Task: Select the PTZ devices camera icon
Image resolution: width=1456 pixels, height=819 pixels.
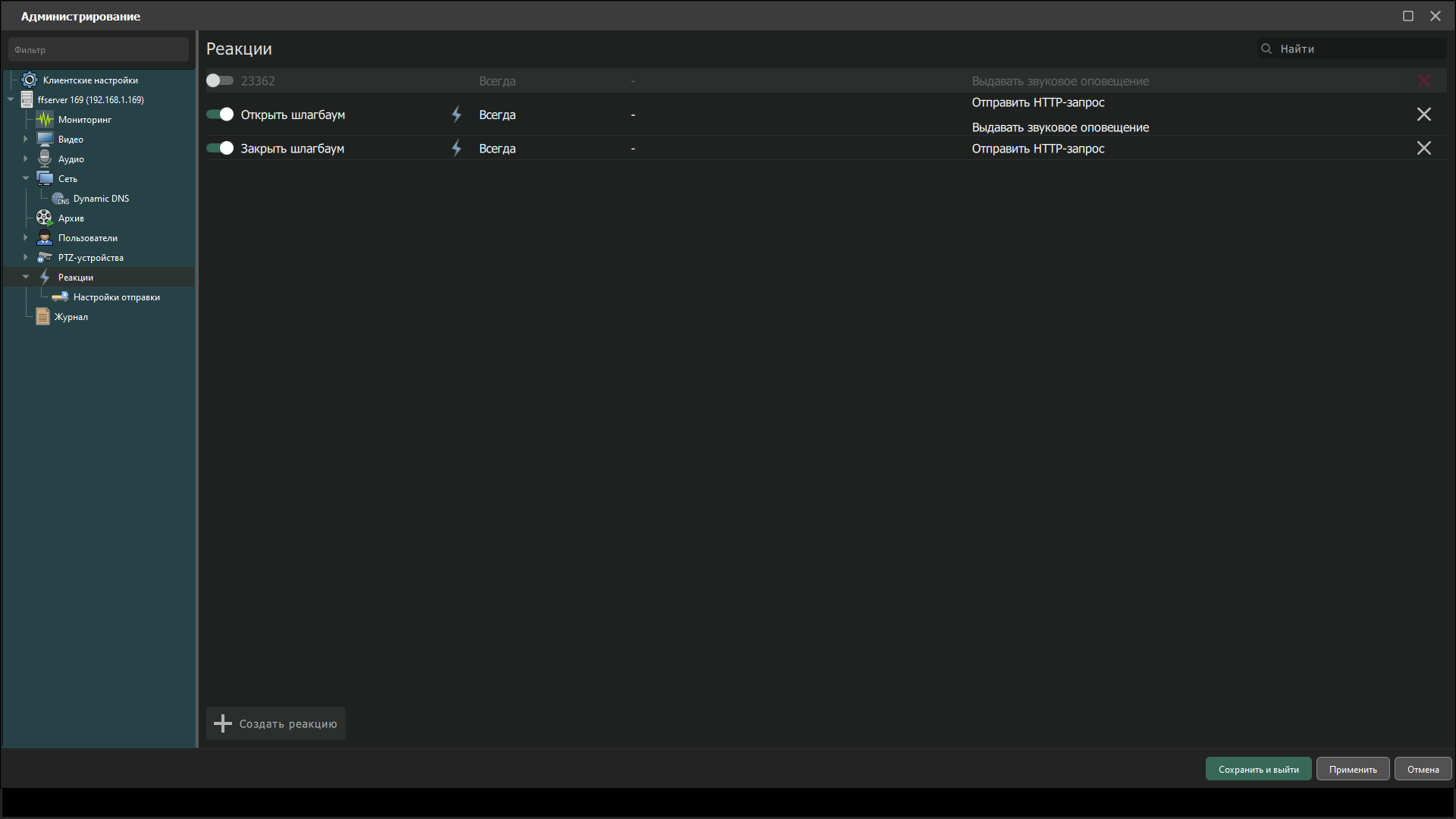Action: pyautogui.click(x=45, y=258)
